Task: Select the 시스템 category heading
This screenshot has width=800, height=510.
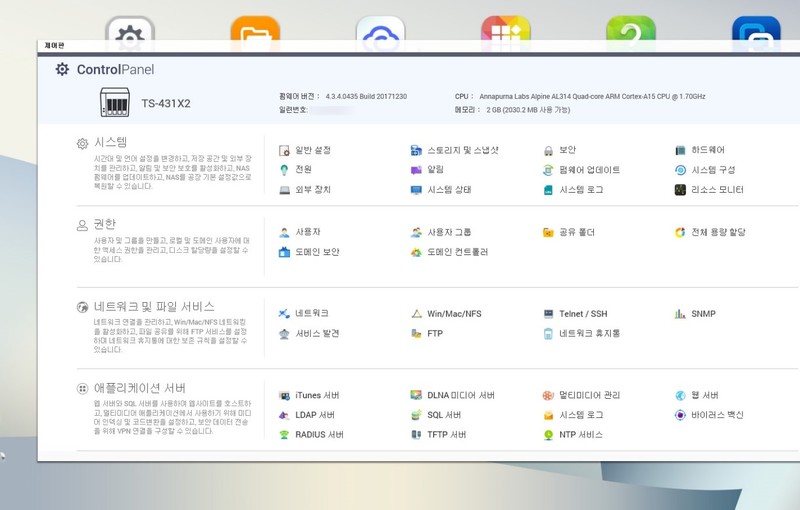Action: click(111, 142)
